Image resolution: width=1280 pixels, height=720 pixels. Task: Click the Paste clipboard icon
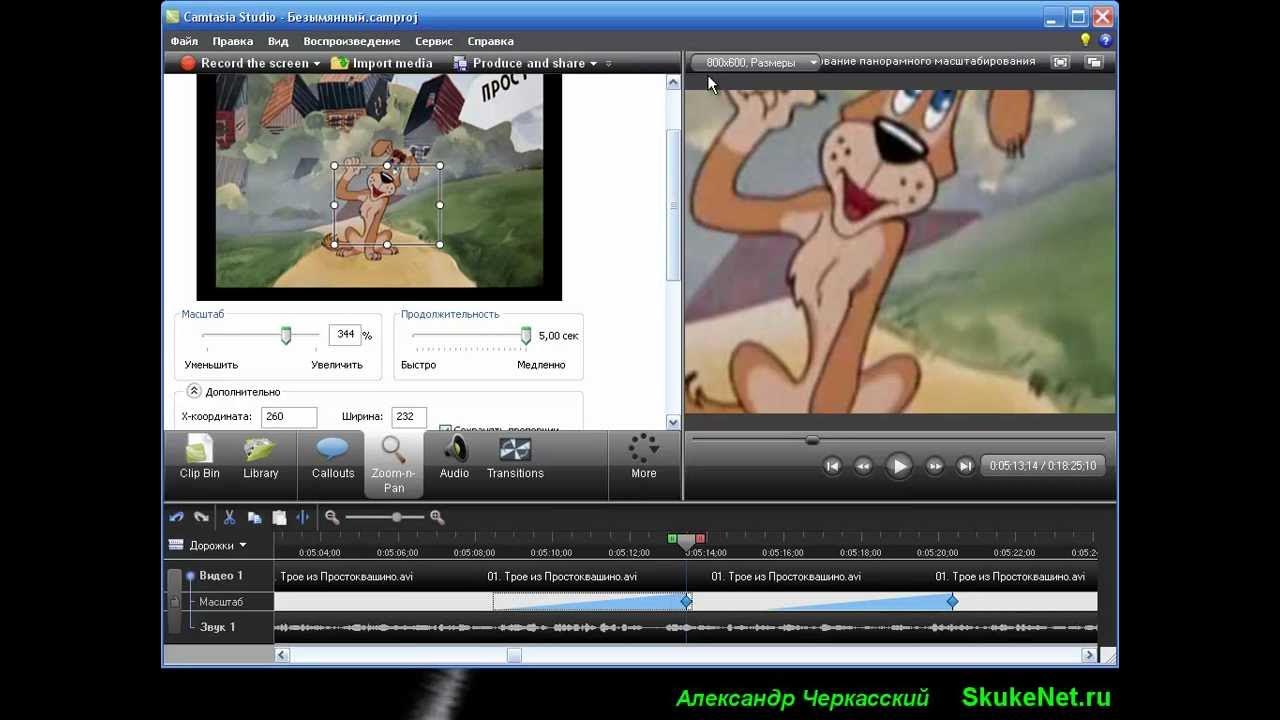279,517
